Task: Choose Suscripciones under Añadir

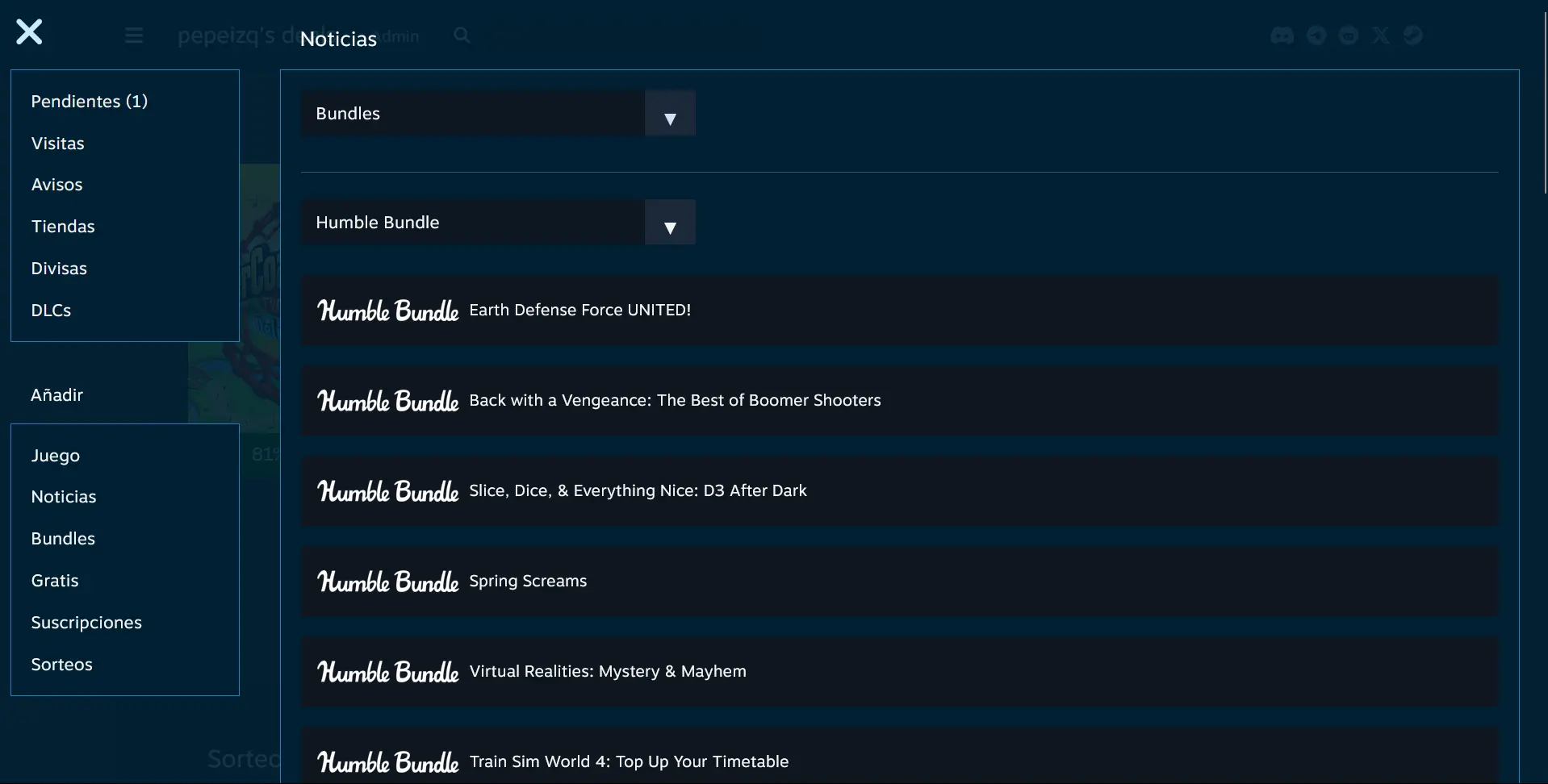Action: click(86, 623)
